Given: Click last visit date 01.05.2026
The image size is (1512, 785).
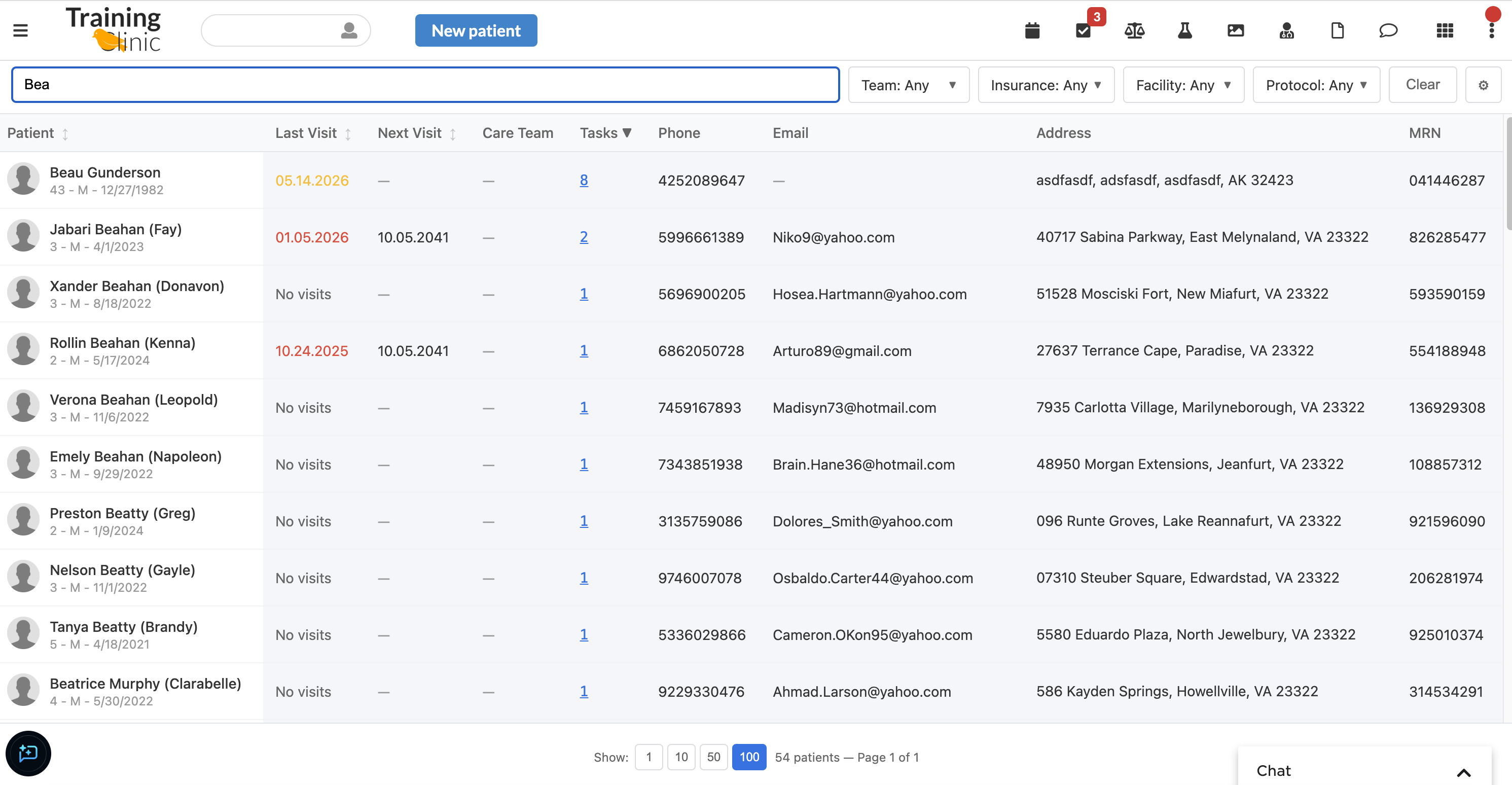Looking at the screenshot, I should click(312, 237).
